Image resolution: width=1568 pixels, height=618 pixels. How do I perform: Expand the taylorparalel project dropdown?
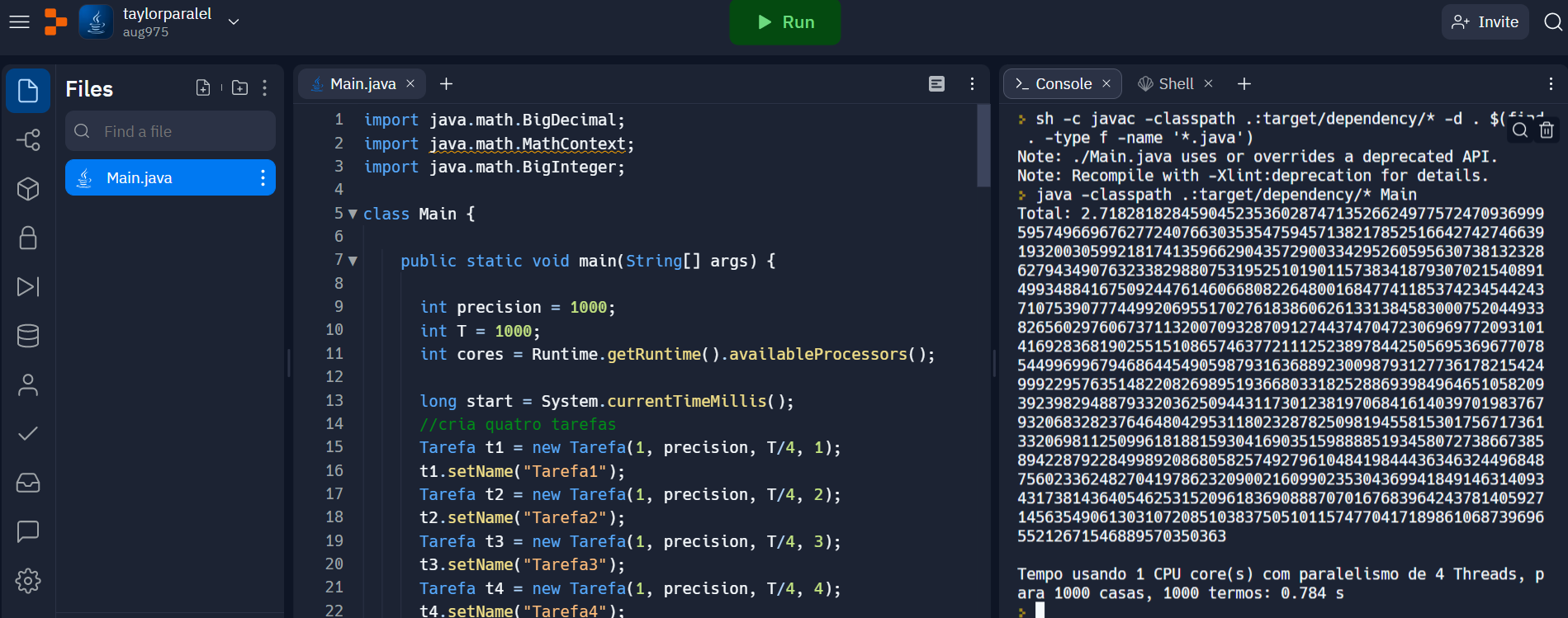234,22
